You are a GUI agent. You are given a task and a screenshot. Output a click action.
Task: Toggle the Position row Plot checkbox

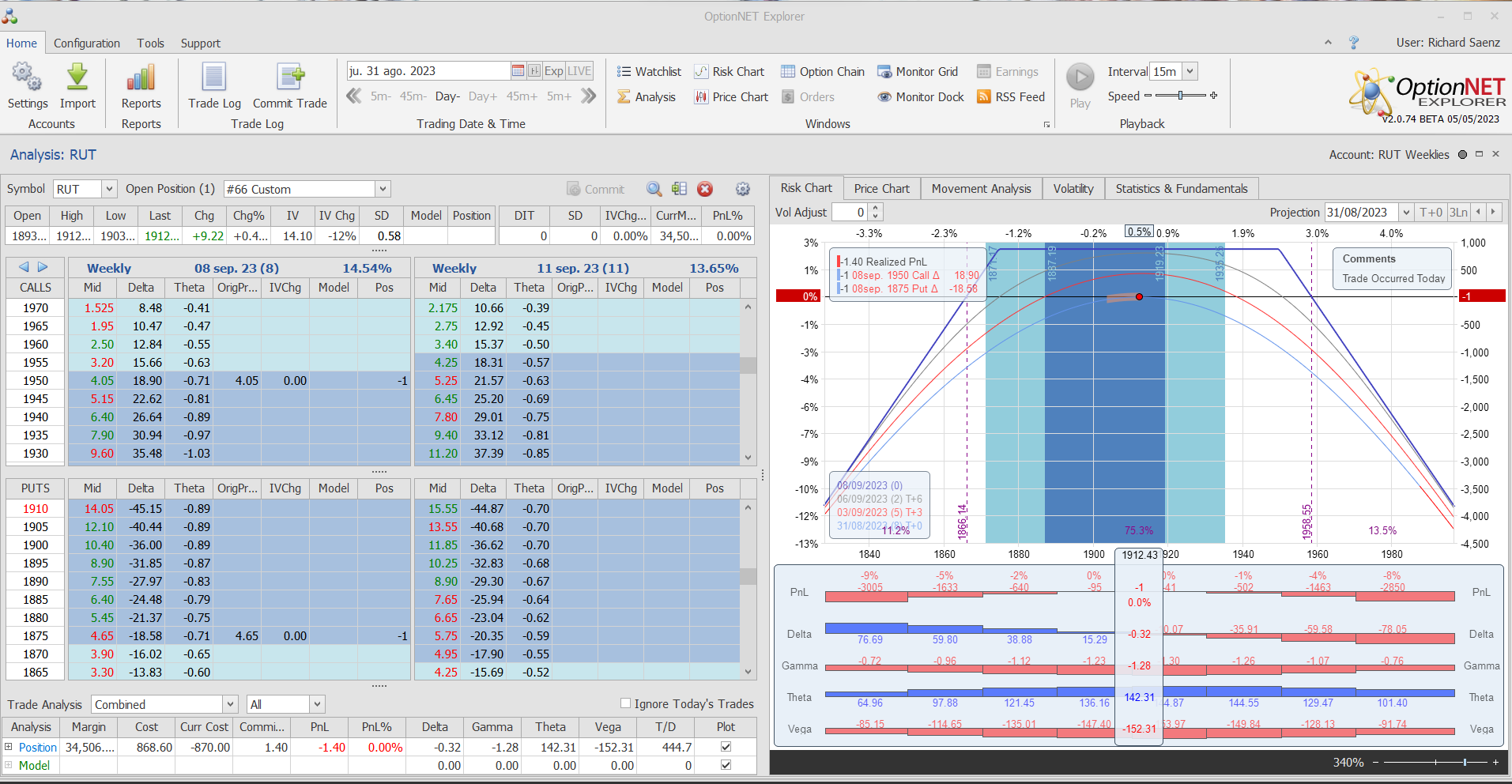click(726, 747)
